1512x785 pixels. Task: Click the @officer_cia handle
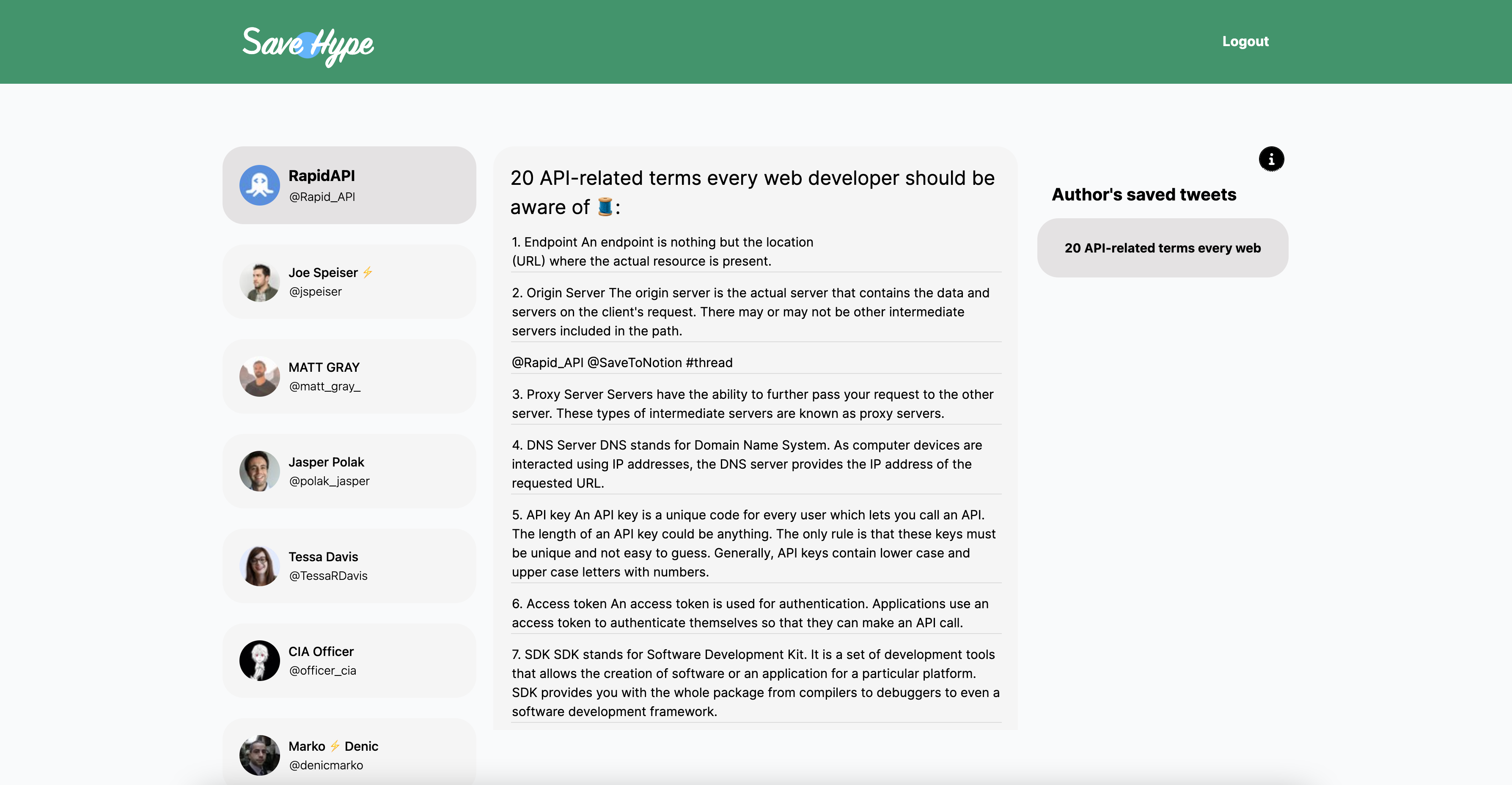coord(322,671)
